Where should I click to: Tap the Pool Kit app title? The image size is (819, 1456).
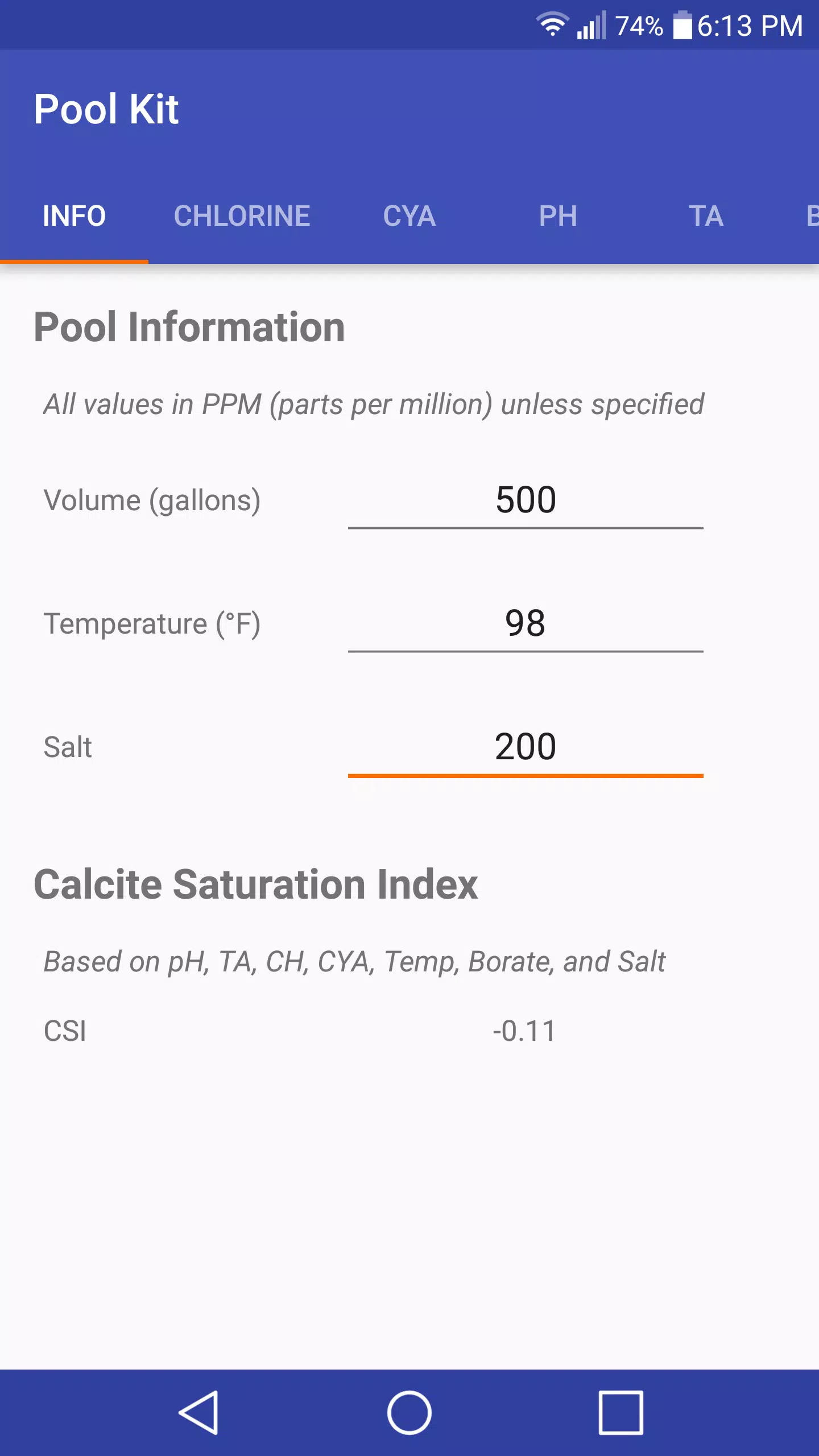click(106, 109)
